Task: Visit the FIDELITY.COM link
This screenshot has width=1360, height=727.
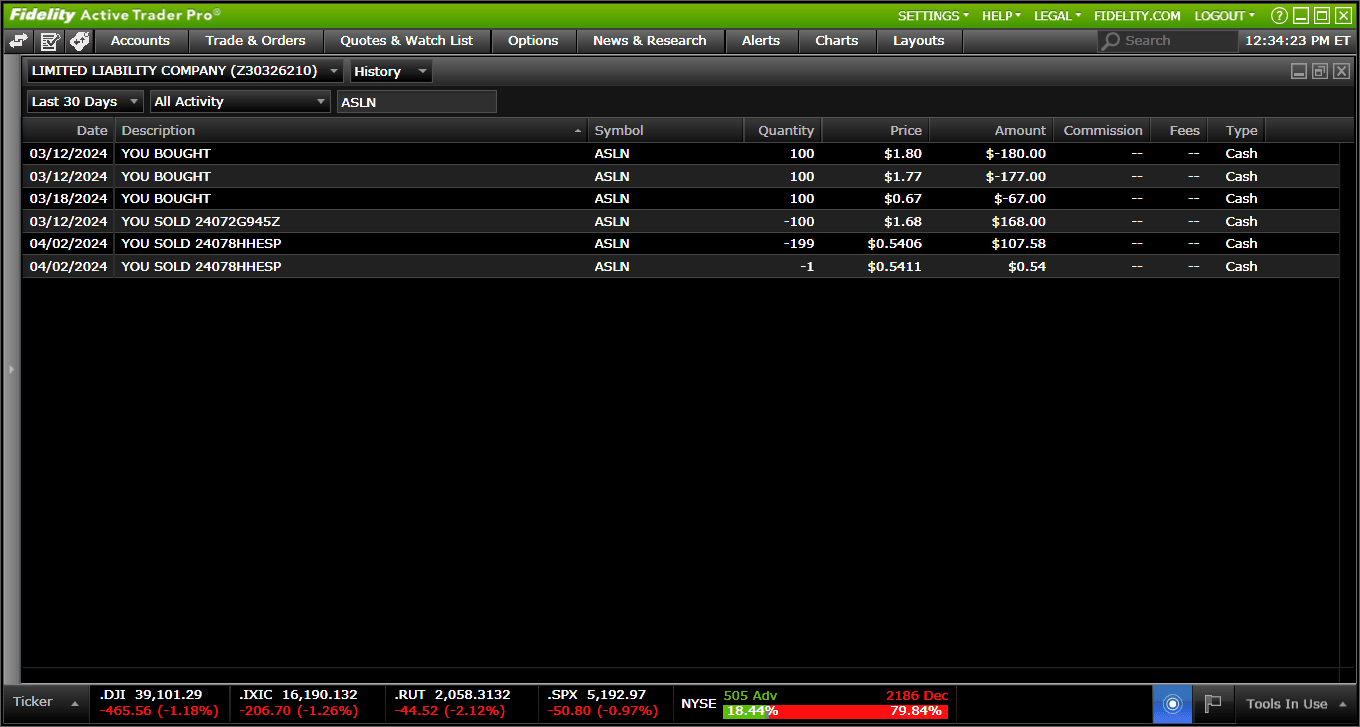Action: [x=1137, y=16]
